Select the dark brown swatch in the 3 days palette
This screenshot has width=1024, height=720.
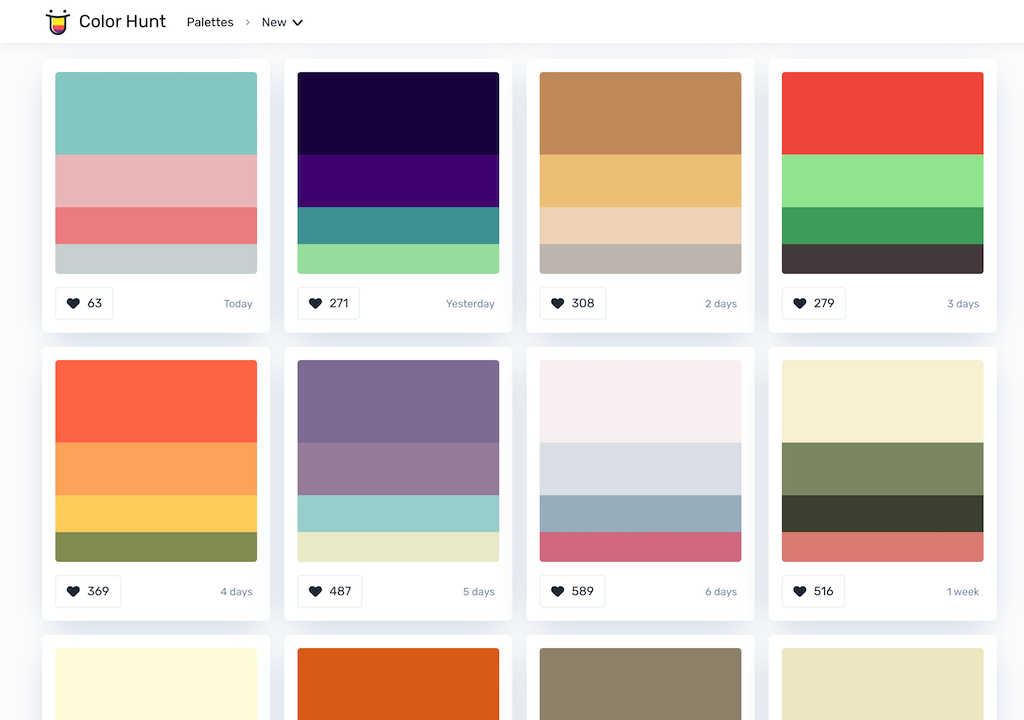(883, 259)
